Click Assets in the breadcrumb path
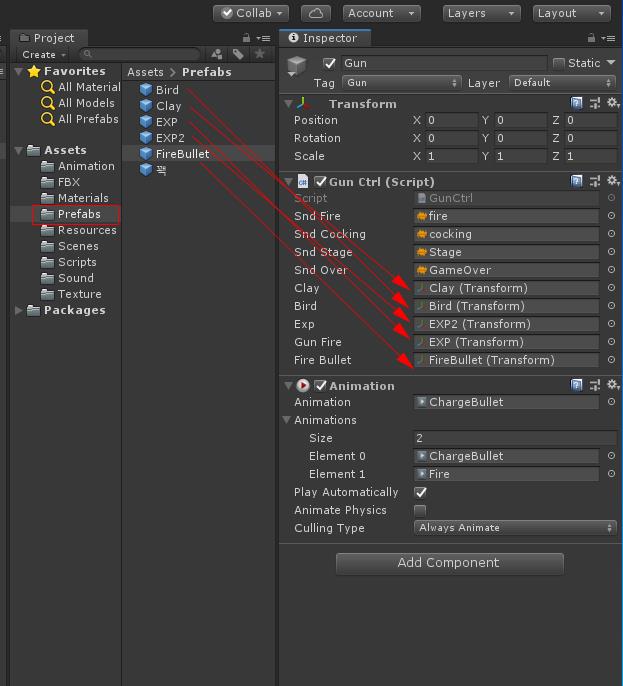623x686 pixels. tap(146, 72)
